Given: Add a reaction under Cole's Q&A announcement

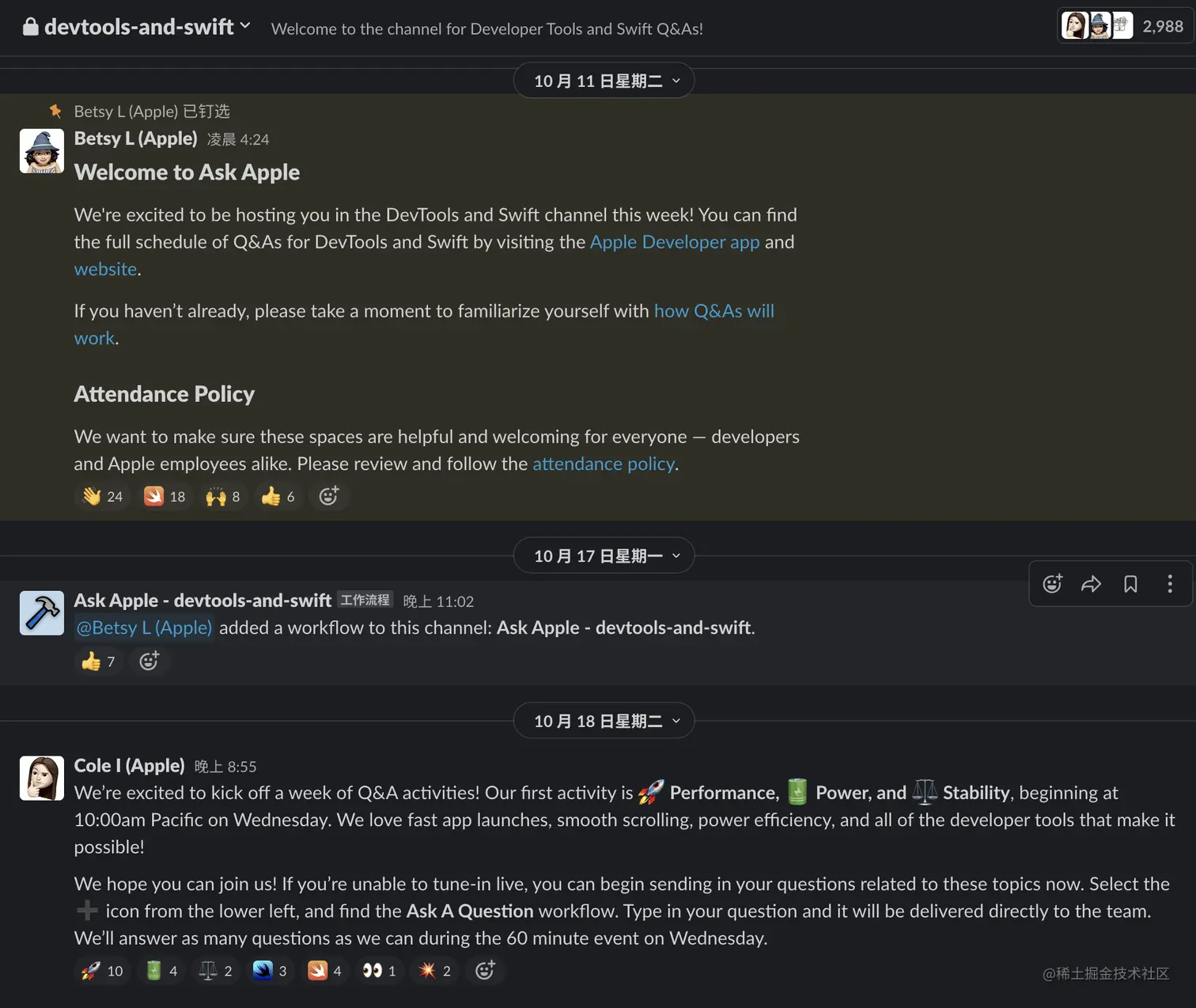Looking at the screenshot, I should (x=485, y=971).
